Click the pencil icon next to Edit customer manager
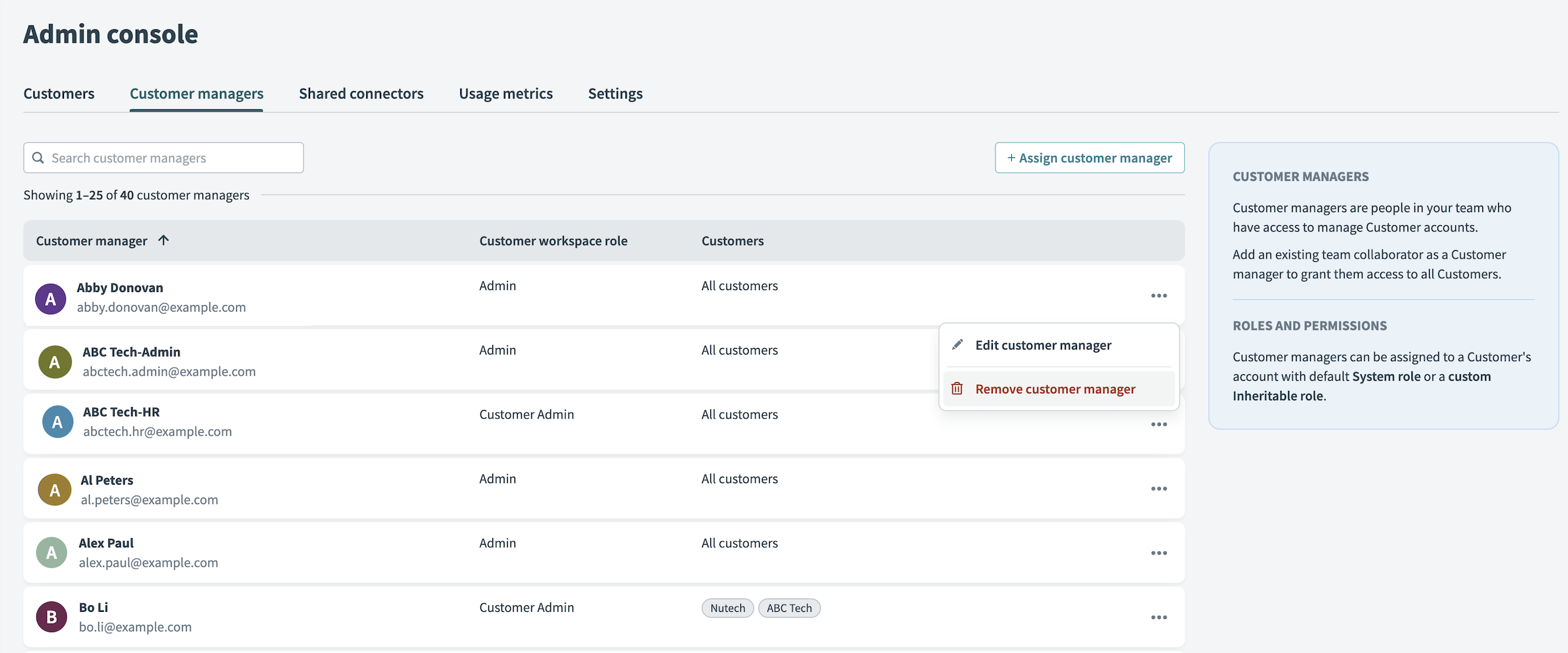Image resolution: width=1568 pixels, height=653 pixels. [957, 344]
